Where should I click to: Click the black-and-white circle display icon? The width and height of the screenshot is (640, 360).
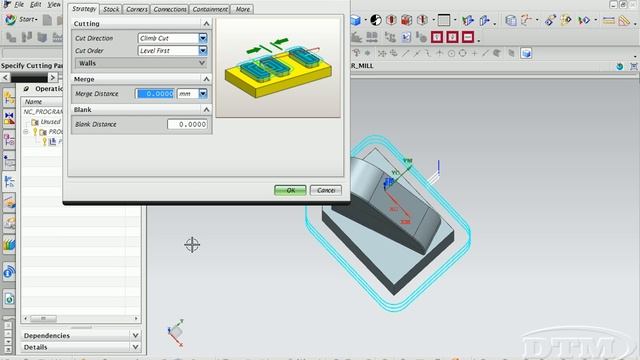(376, 20)
